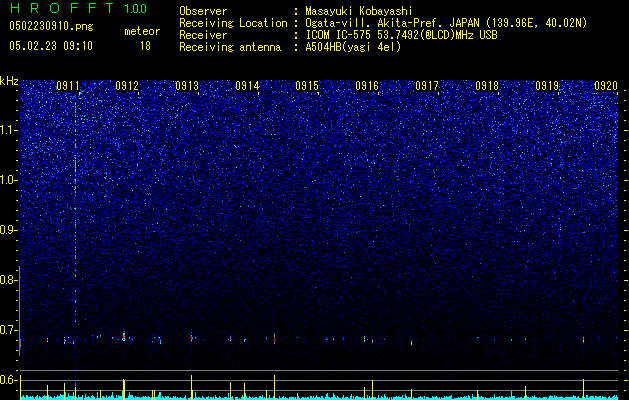Click the 'Observer' field label

coord(203,11)
